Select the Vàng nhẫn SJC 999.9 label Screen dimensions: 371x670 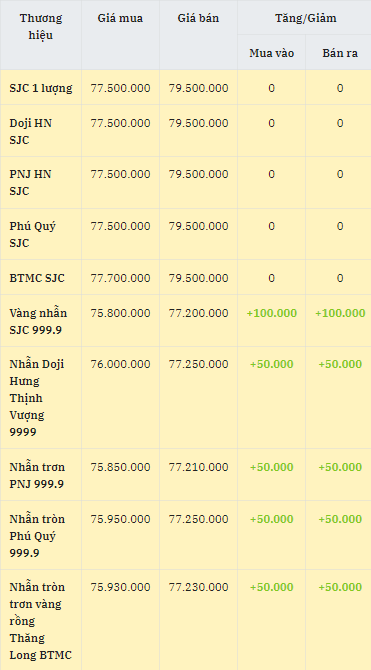tap(38, 321)
